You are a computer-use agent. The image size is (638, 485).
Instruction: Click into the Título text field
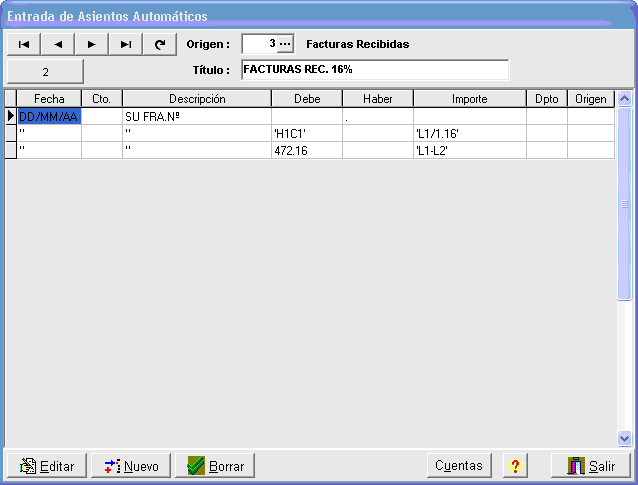375,70
